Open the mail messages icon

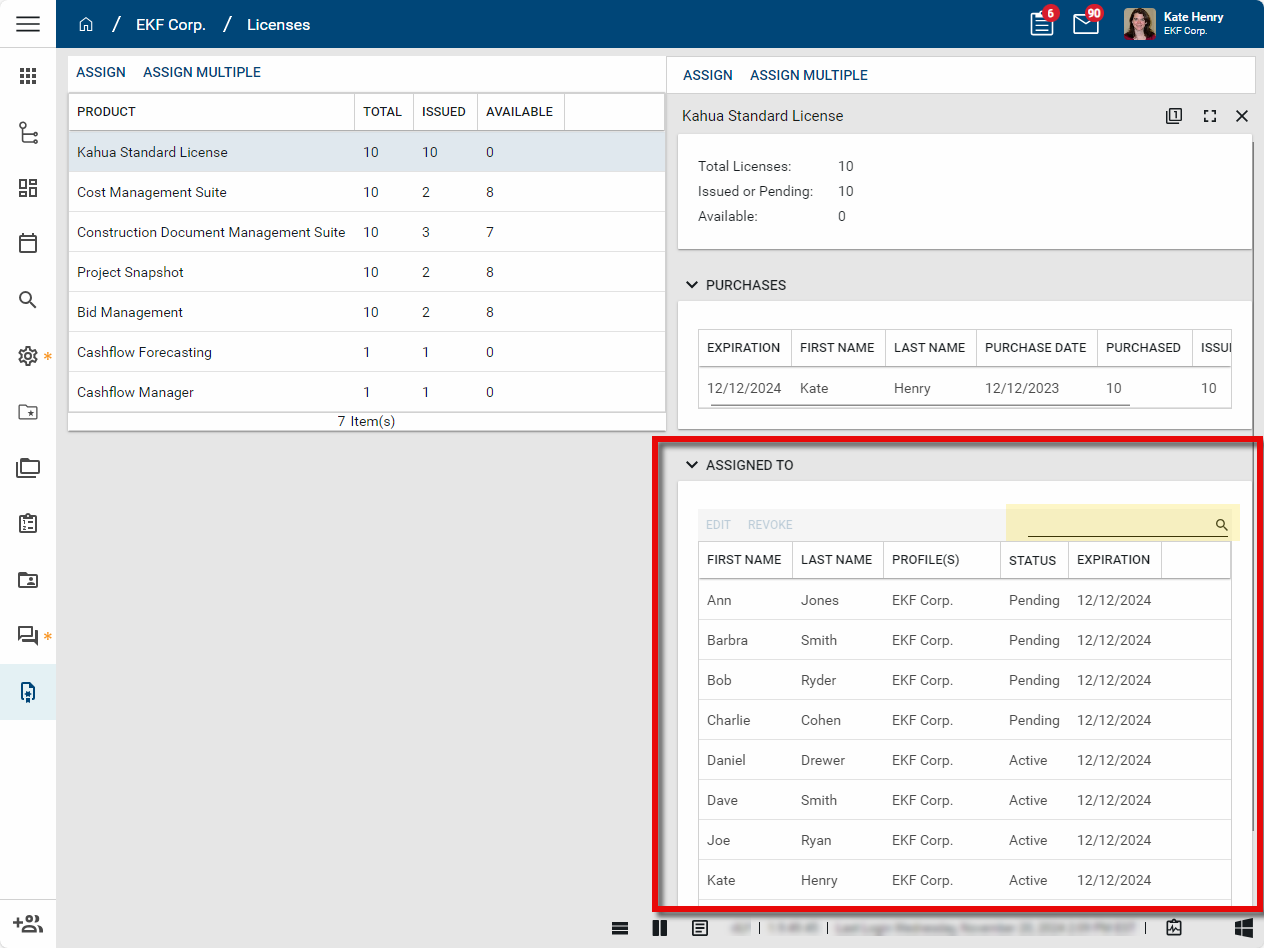pos(1085,24)
